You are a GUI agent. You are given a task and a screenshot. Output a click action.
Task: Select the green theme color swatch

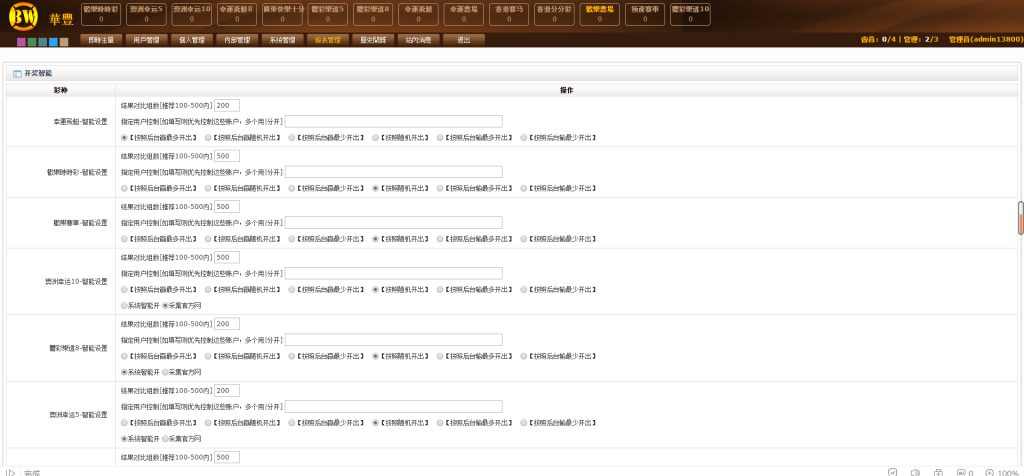pyautogui.click(x=32, y=42)
